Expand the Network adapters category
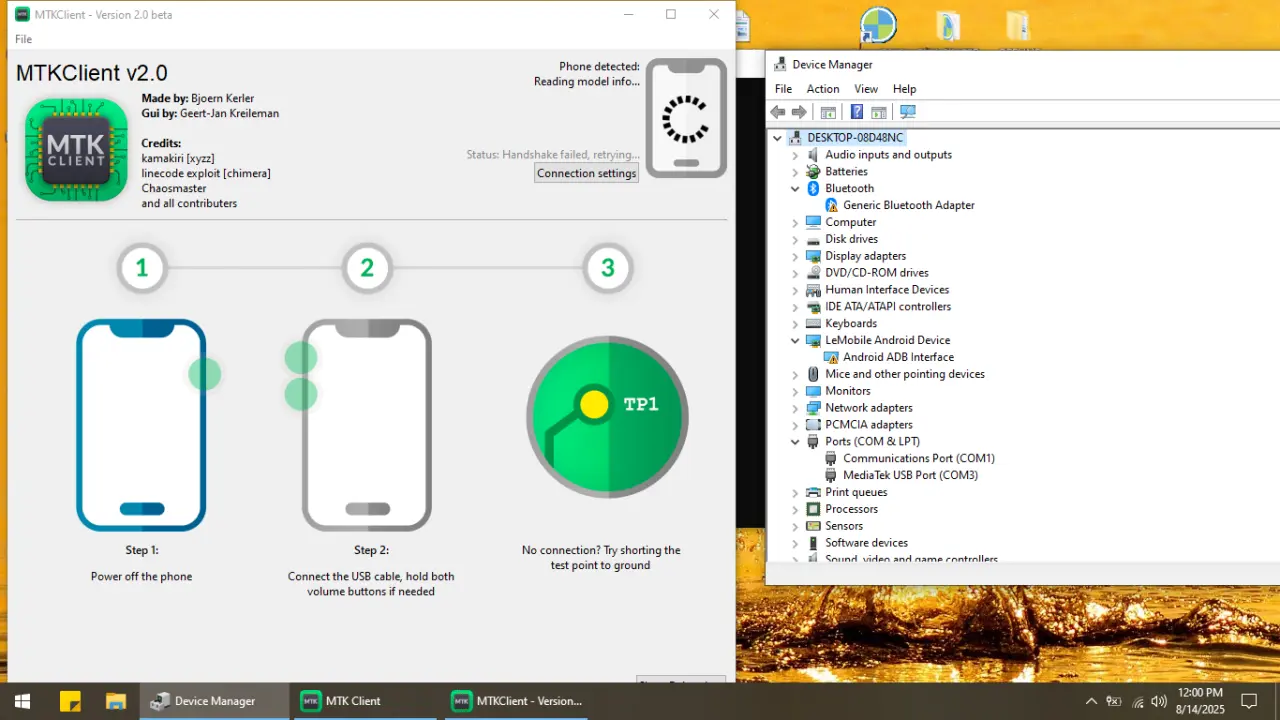Screen dimensions: 1280x720 click(x=796, y=408)
